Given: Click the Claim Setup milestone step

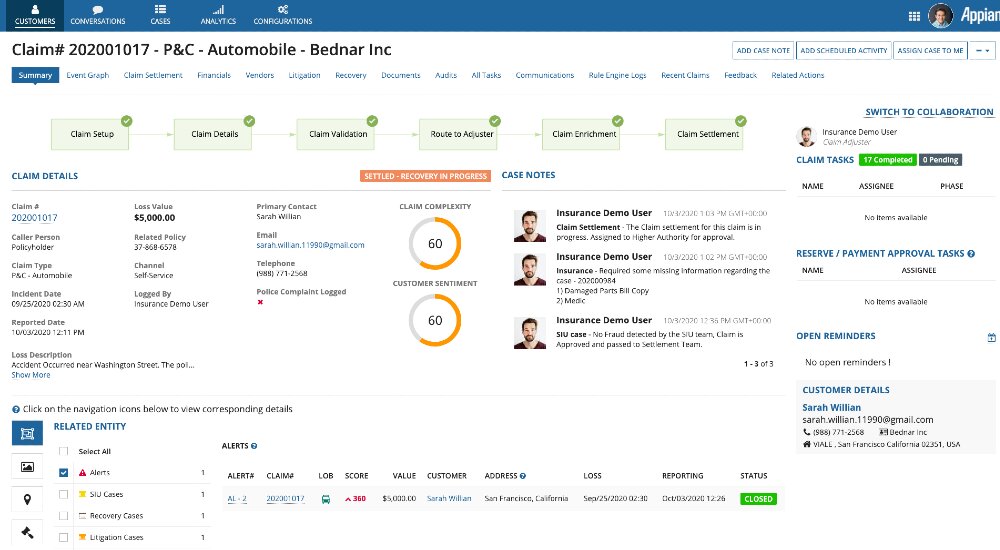Looking at the screenshot, I should click(92, 134).
